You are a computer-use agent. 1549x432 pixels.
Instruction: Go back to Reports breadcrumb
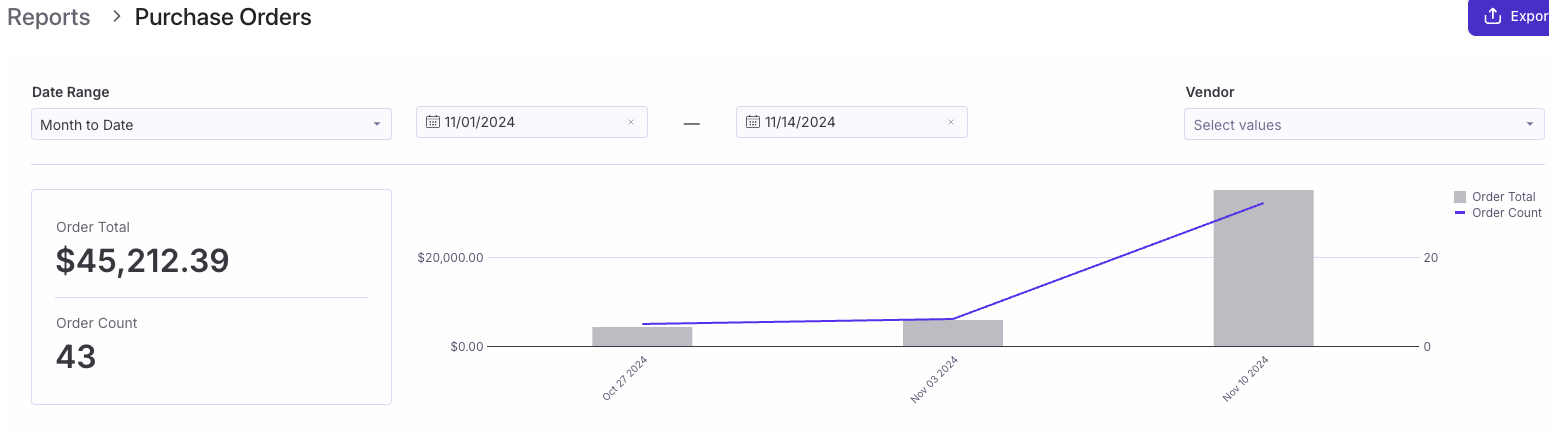49,17
